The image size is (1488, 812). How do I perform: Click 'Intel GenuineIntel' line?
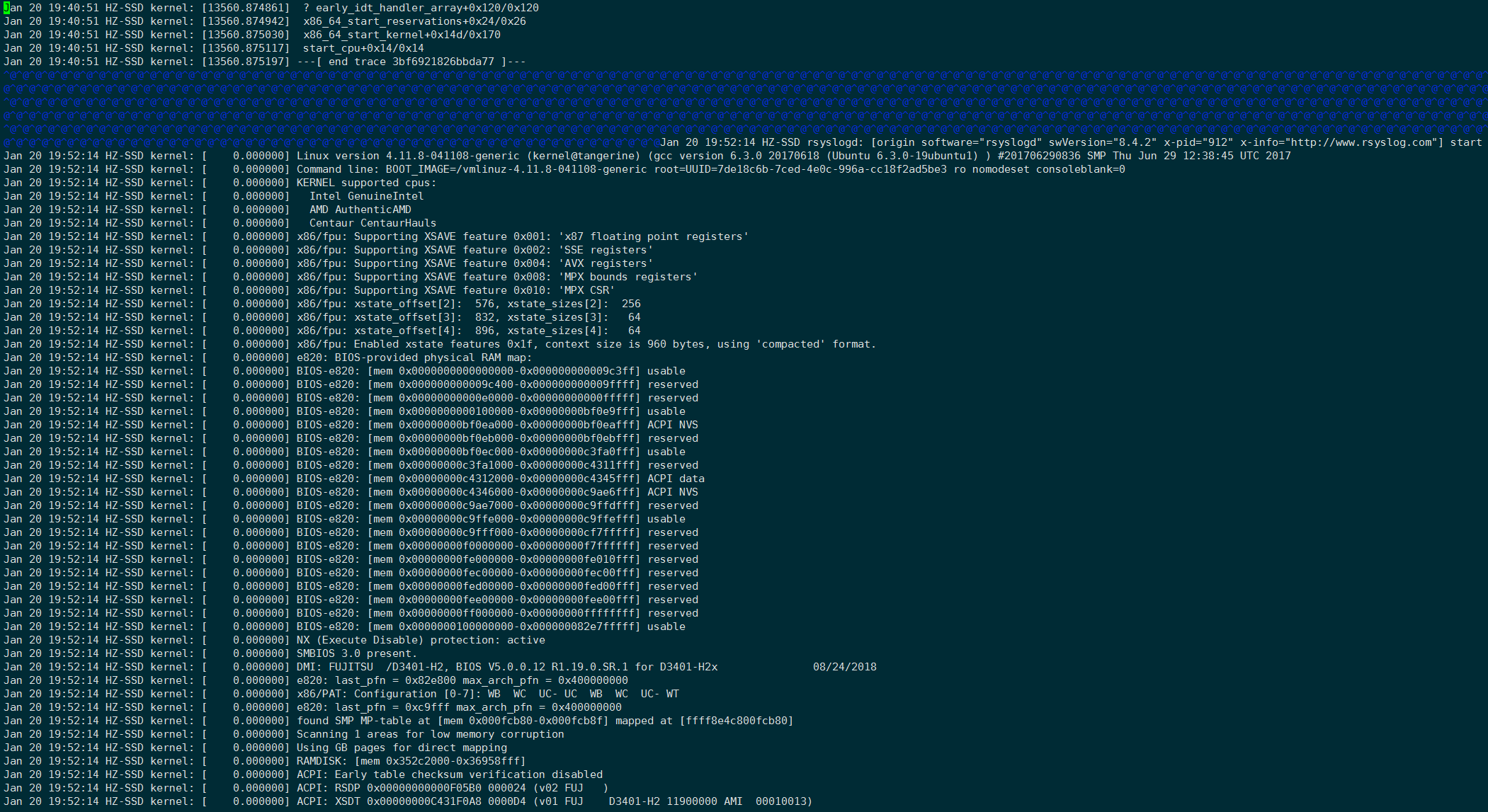pos(366,196)
